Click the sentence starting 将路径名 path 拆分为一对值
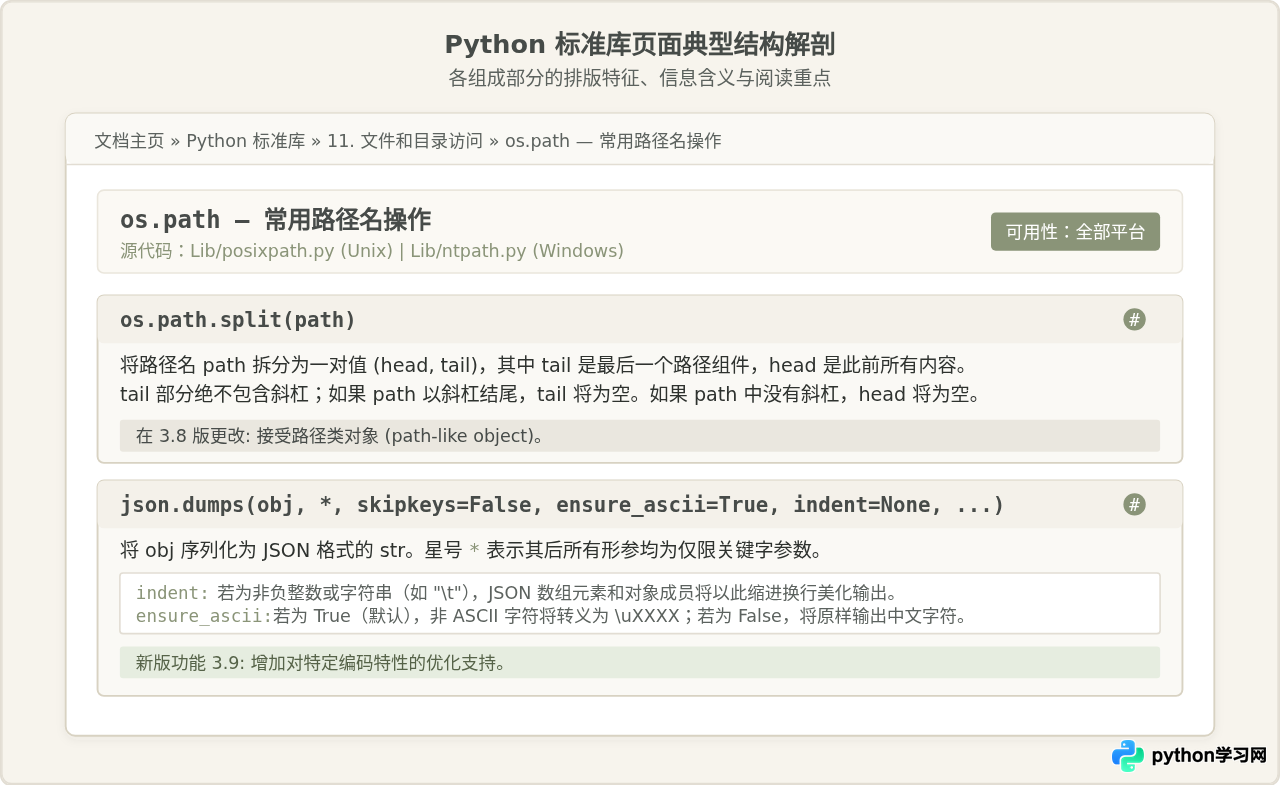The width and height of the screenshot is (1280, 786). coord(545,365)
